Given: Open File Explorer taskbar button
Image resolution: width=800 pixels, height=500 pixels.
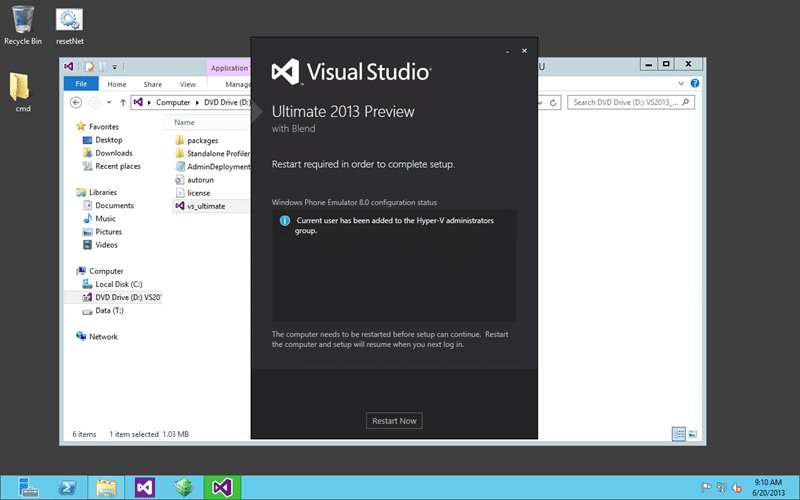Looking at the screenshot, I should pos(106,487).
